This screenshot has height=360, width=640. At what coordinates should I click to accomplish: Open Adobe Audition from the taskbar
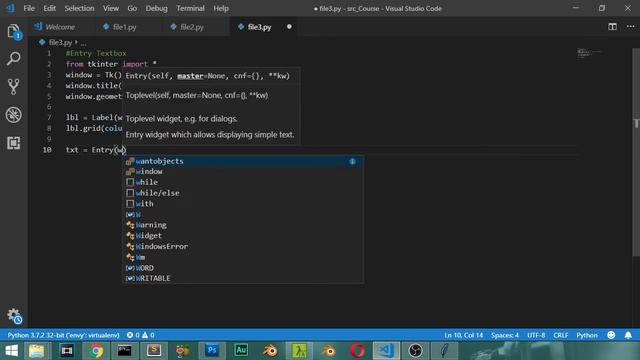click(241, 351)
